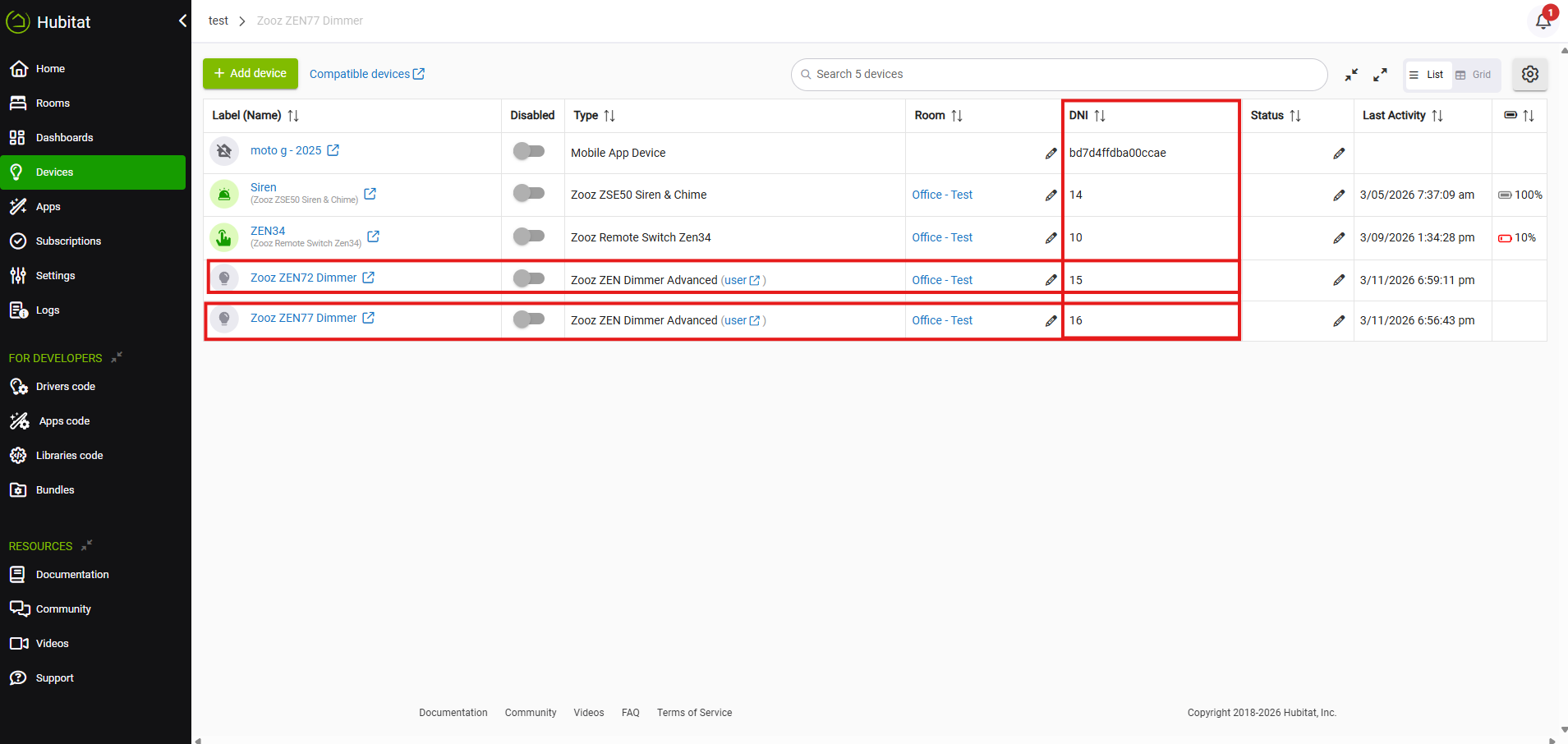
Task: Switch to Grid view
Action: coord(1474,75)
